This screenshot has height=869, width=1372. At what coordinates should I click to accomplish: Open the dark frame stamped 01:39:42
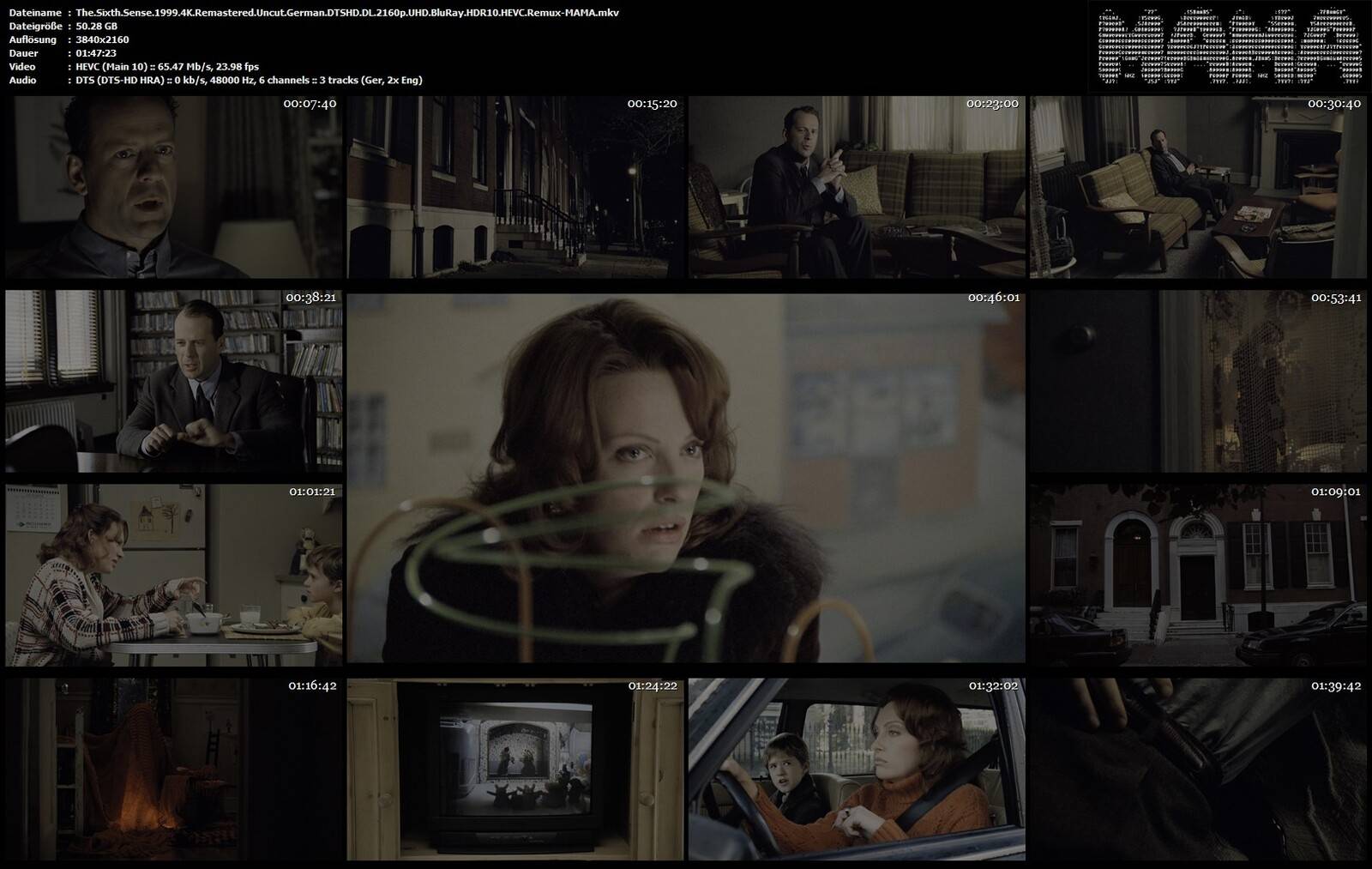click(1198, 769)
